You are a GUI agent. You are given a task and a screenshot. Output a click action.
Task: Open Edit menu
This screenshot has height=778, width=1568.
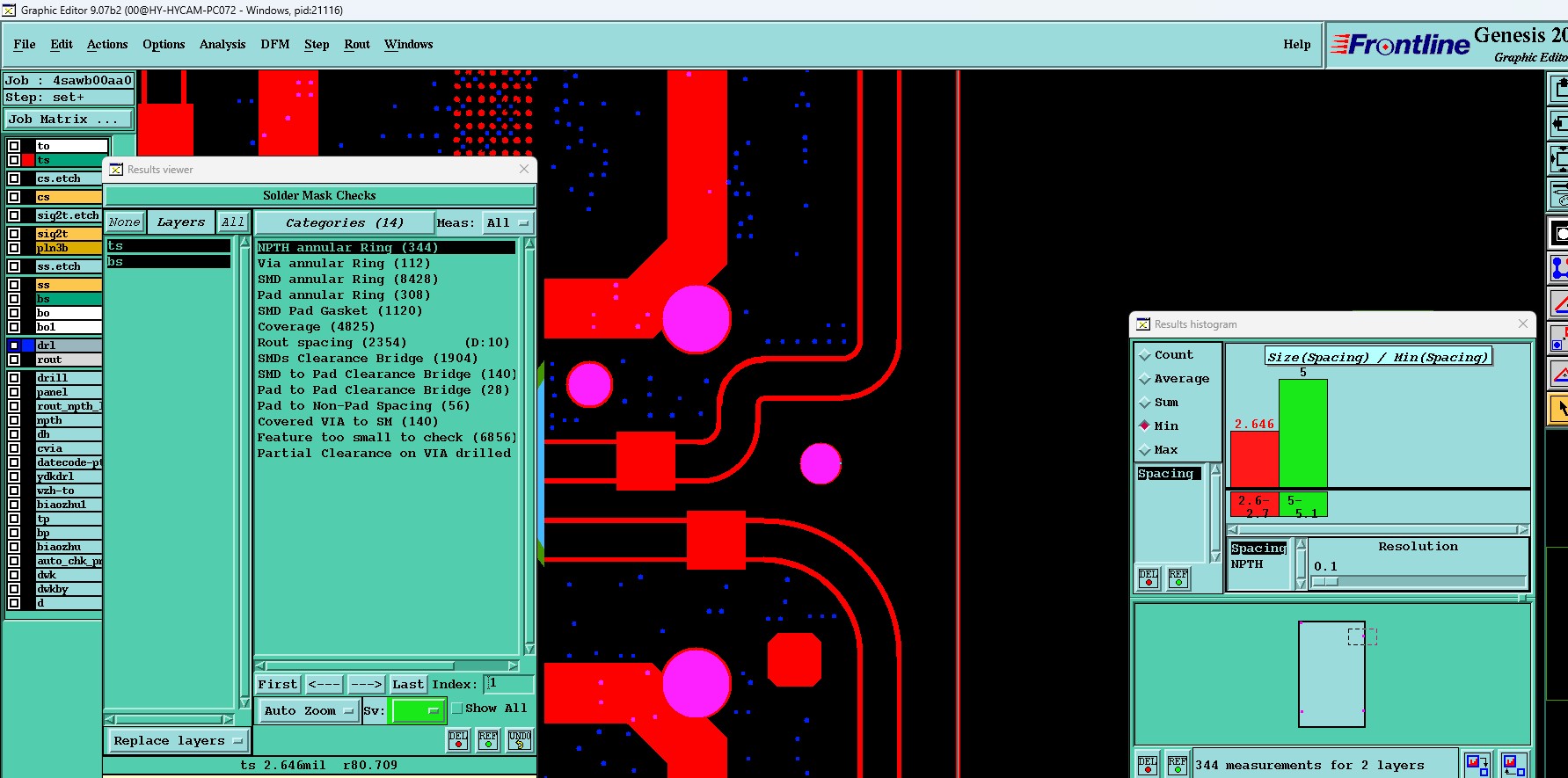(62, 44)
